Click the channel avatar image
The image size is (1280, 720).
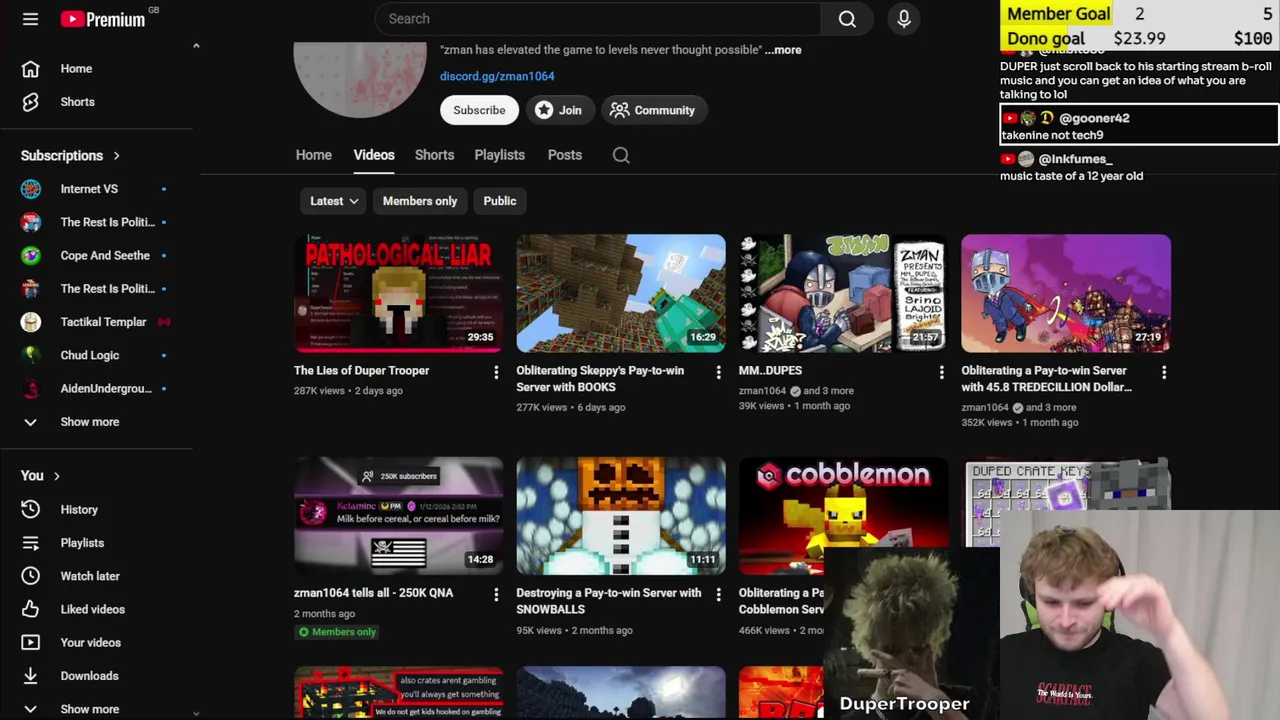[360, 78]
